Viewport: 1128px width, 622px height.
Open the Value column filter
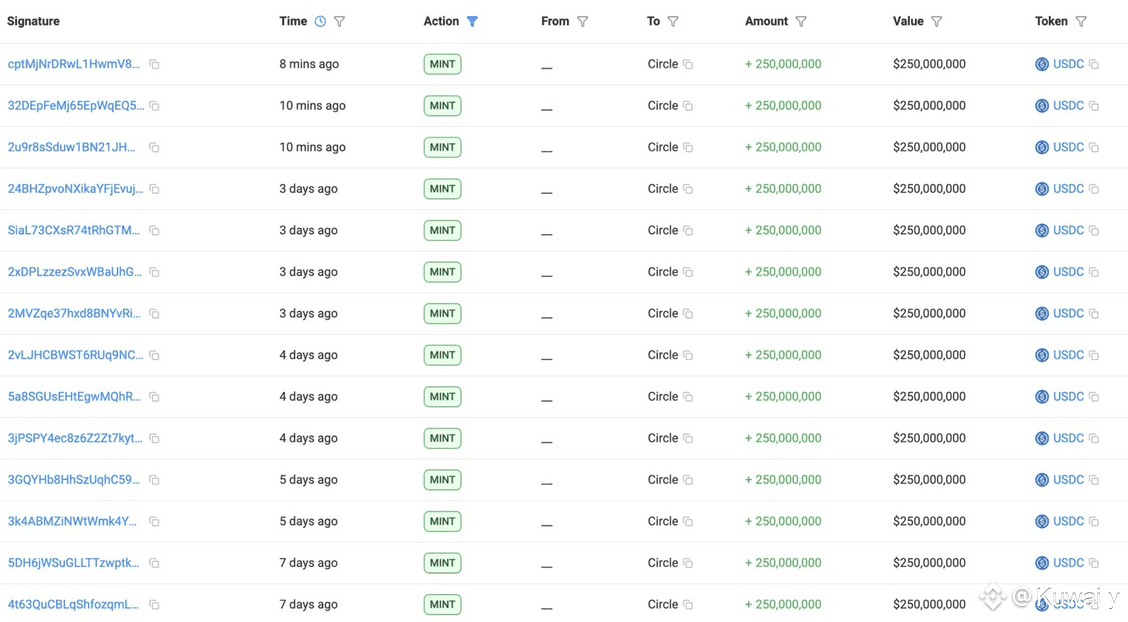(x=937, y=21)
